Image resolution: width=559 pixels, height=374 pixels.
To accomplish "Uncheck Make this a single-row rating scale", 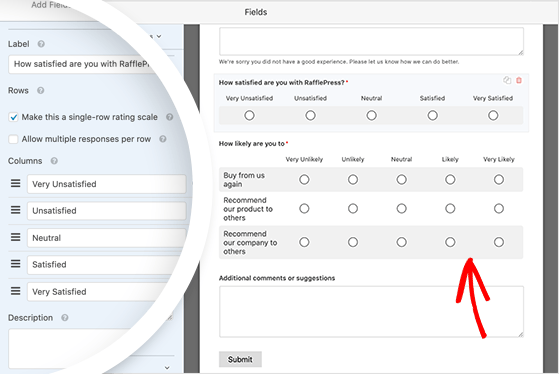I will (x=14, y=117).
